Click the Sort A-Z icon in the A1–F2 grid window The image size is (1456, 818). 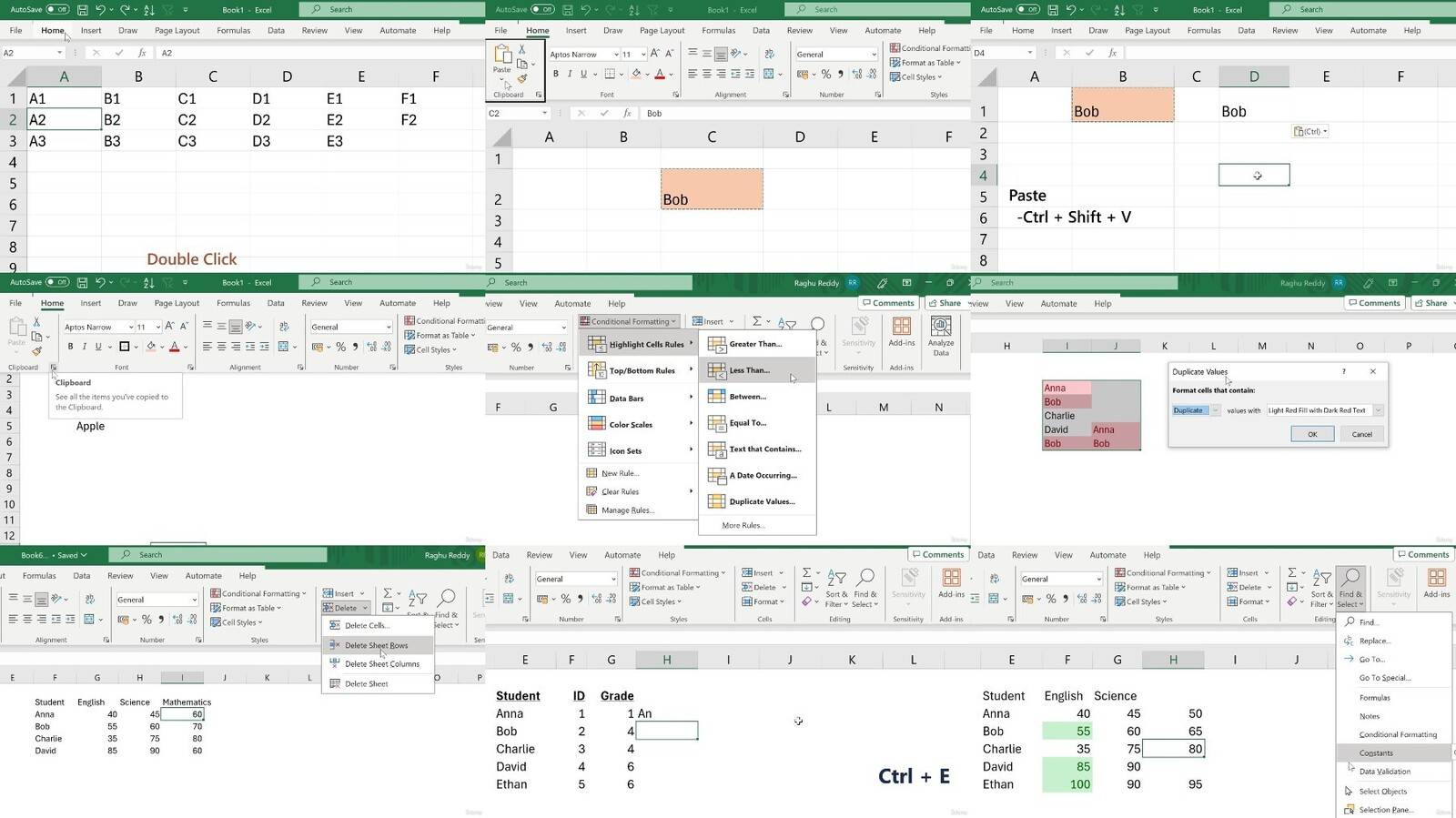[149, 9]
